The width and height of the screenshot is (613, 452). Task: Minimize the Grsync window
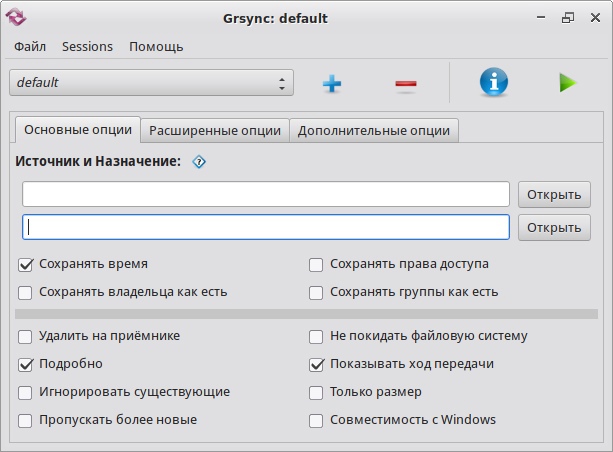(541, 17)
